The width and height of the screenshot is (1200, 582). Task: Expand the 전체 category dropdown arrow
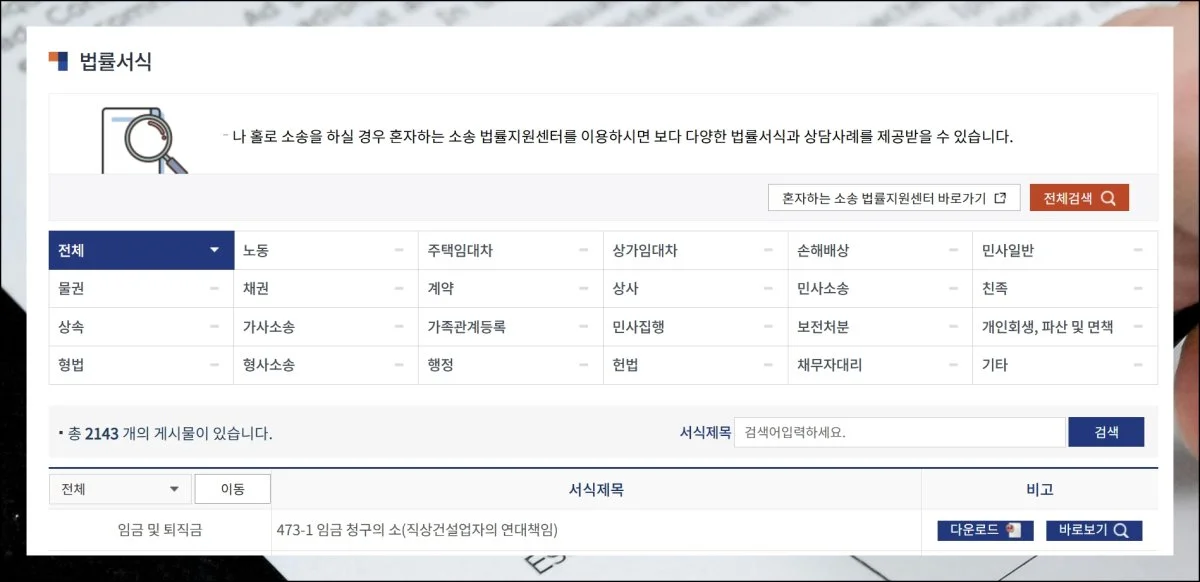pyautogui.click(x=214, y=250)
